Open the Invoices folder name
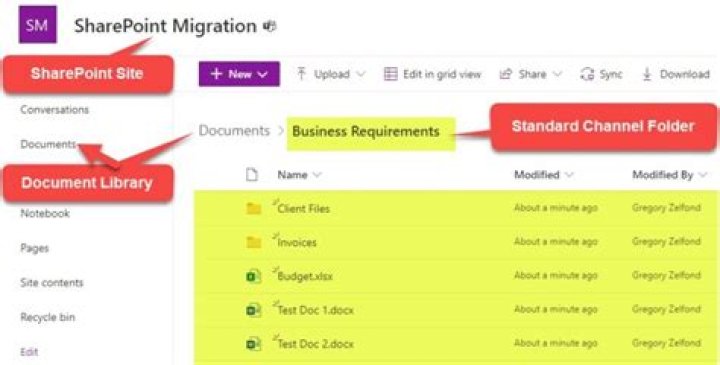Viewport: 720px width, 365px height. click(x=297, y=242)
